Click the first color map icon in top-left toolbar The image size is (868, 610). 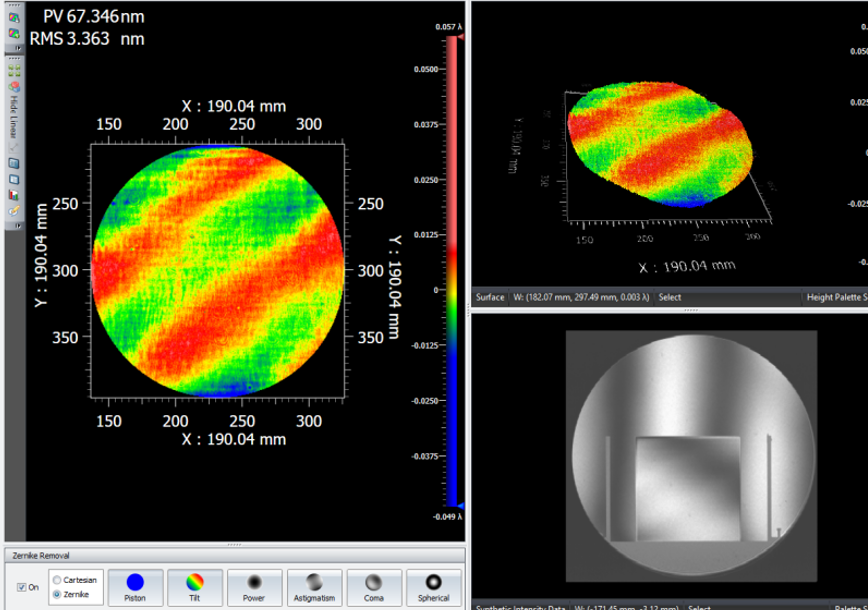pos(15,18)
